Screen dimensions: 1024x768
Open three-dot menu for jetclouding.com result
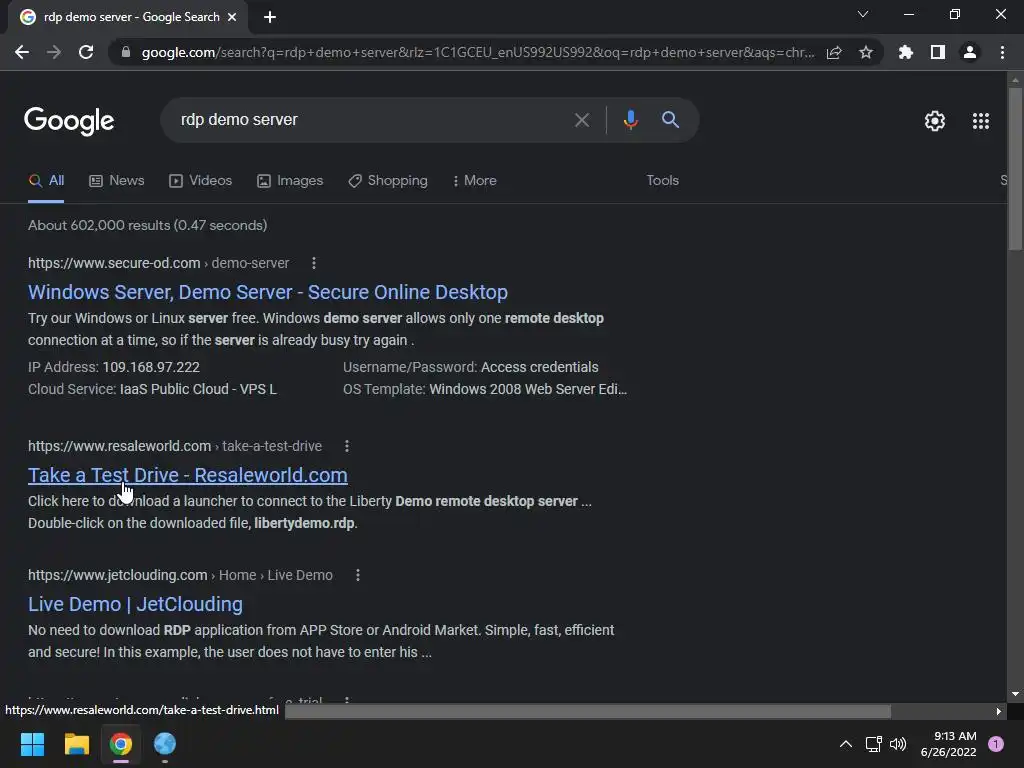coord(358,575)
